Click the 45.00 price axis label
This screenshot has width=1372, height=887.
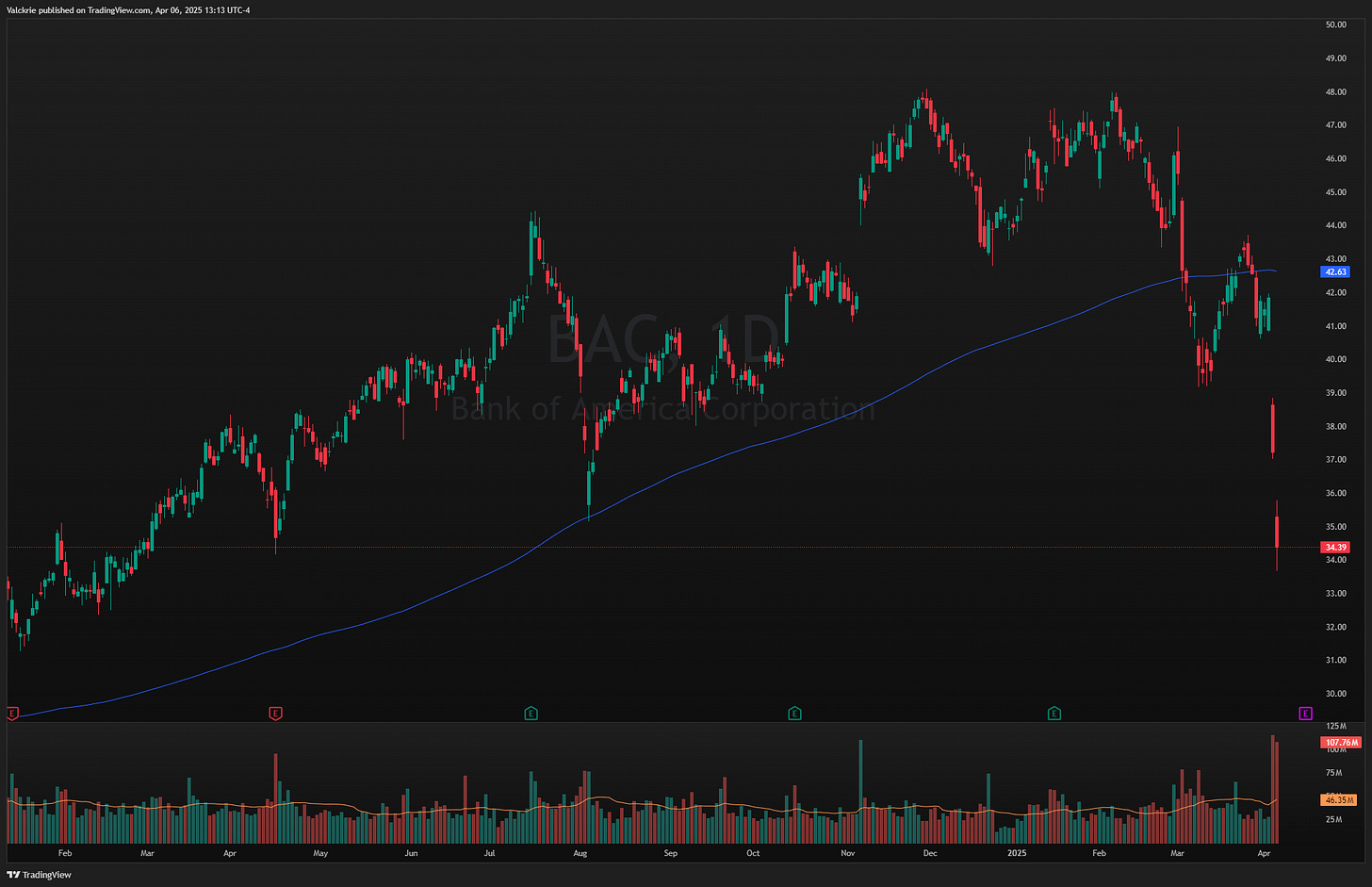(x=1335, y=192)
